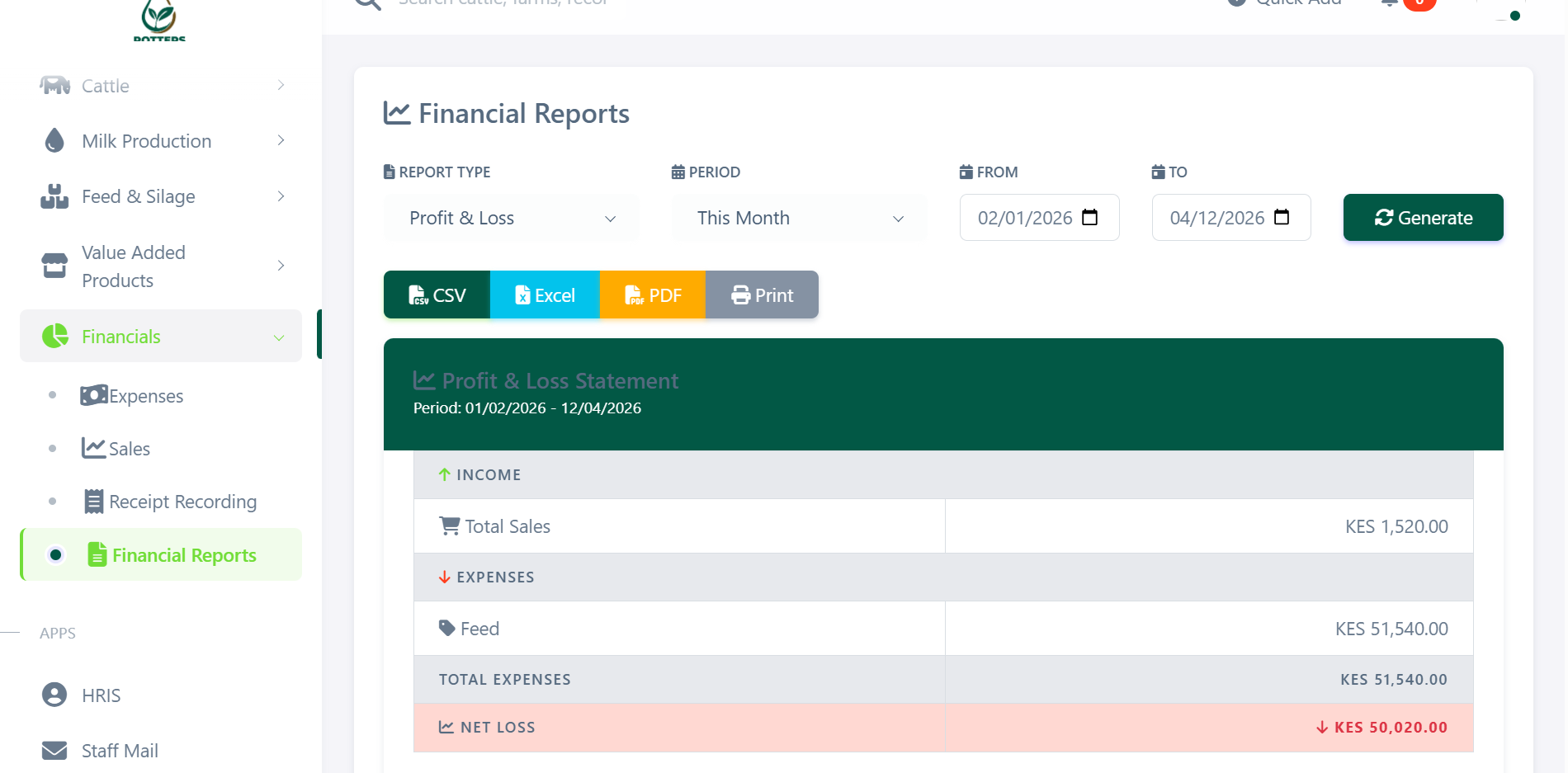The height and width of the screenshot is (773, 1568).
Task: Open the Period dropdown showing This Month
Action: 799,218
